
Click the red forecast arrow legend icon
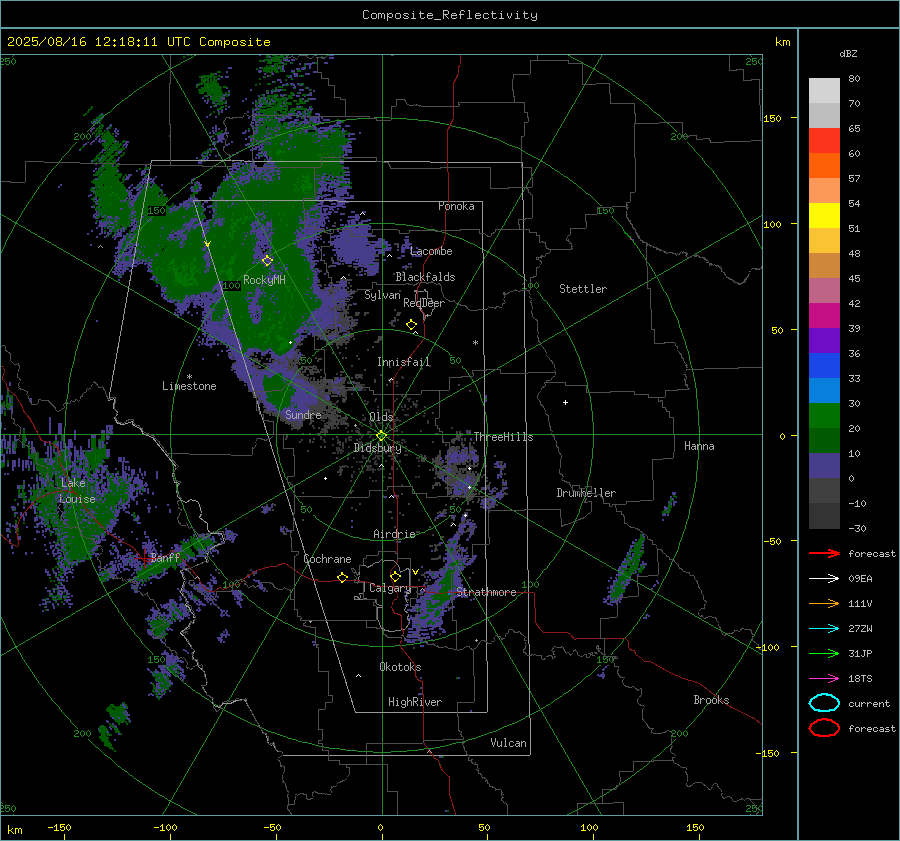[824, 553]
